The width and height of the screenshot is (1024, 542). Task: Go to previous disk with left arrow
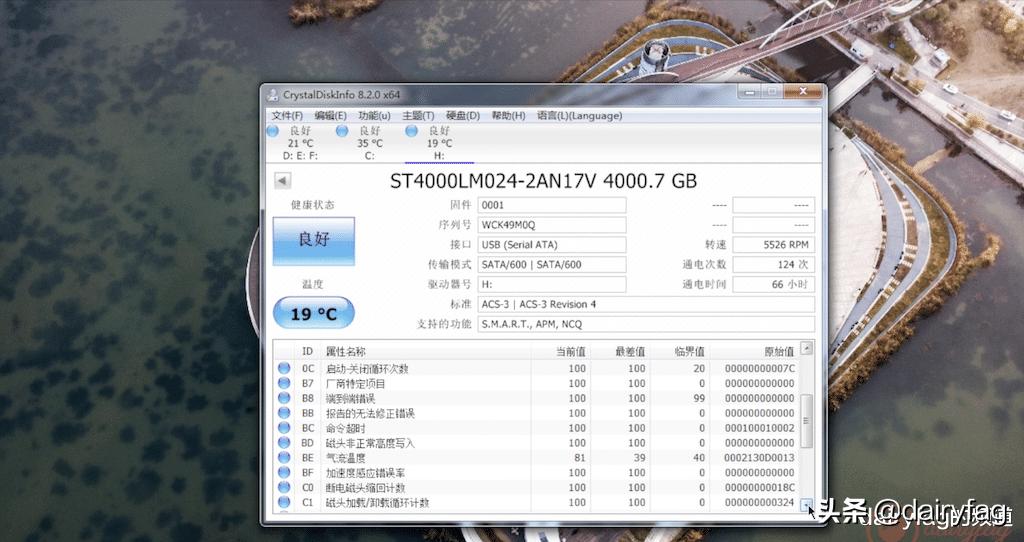point(283,180)
